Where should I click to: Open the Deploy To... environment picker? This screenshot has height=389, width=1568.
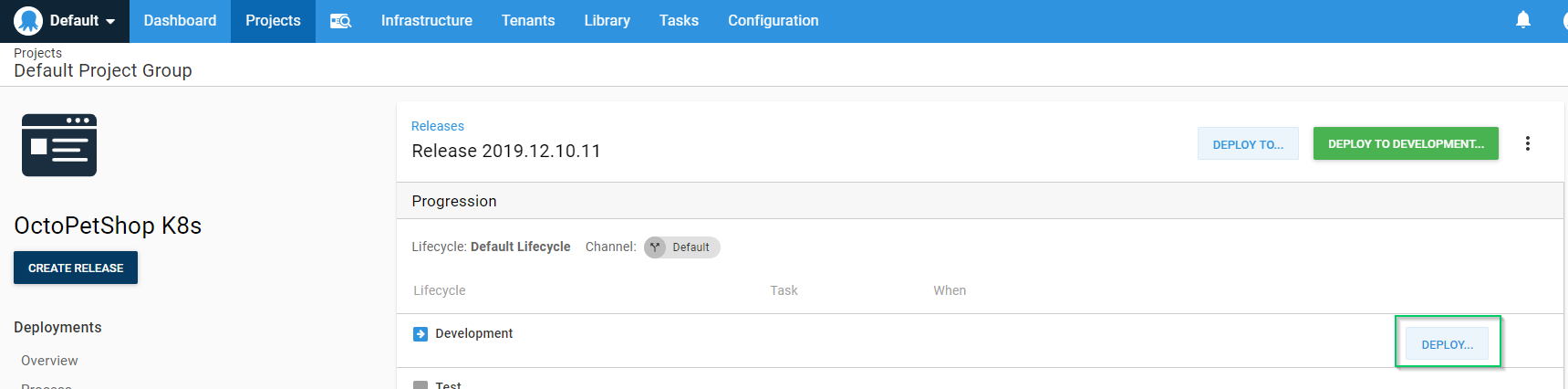[1247, 144]
